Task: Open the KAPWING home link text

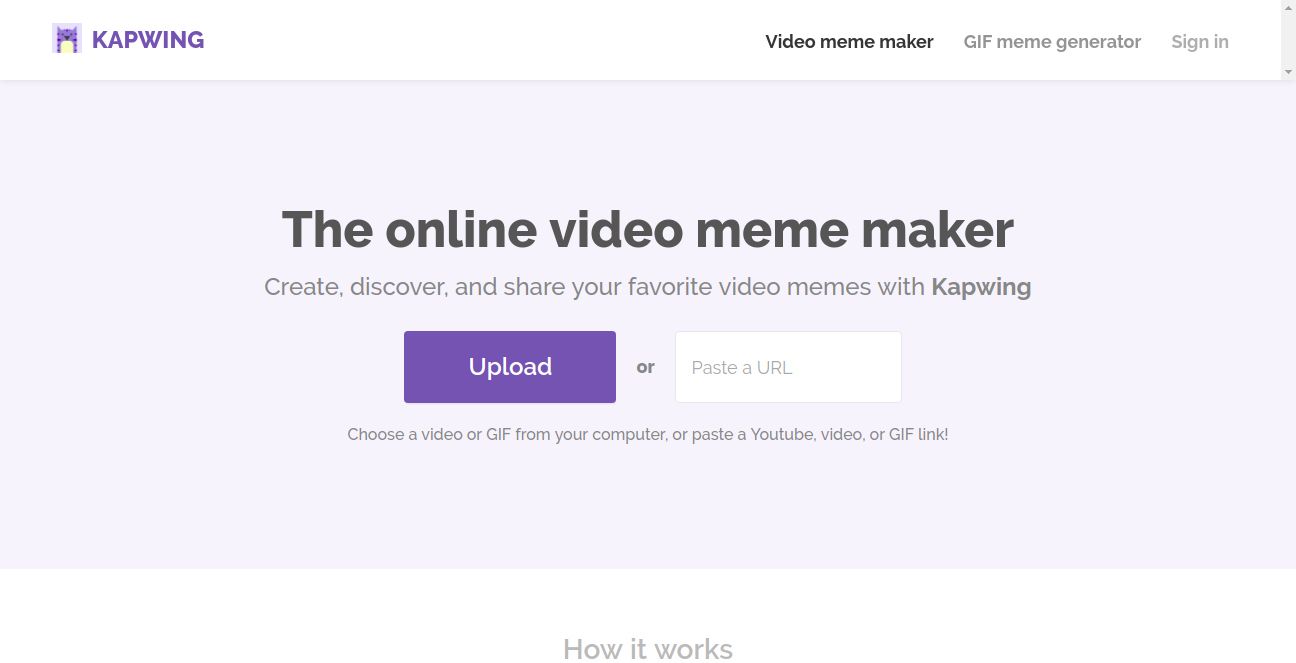Action: [148, 40]
